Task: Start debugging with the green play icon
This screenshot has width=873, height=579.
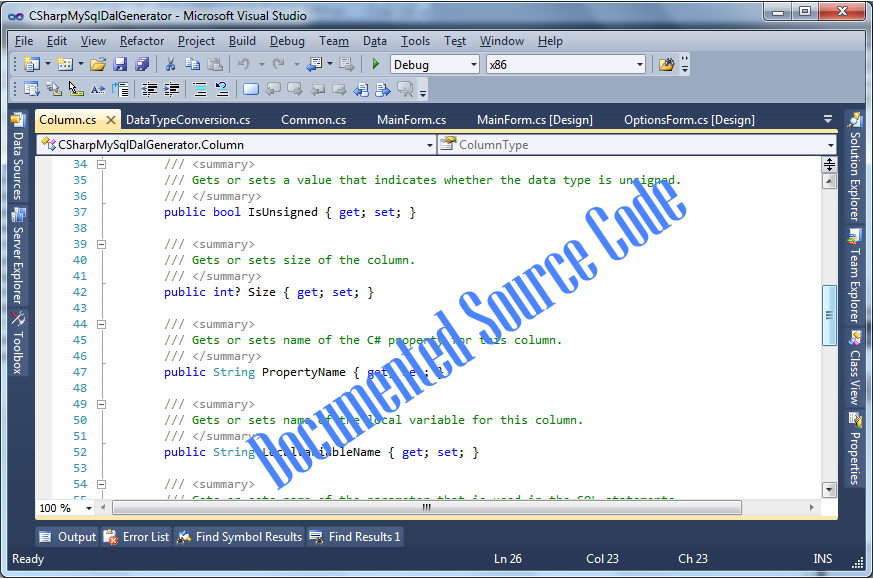Action: click(x=376, y=65)
